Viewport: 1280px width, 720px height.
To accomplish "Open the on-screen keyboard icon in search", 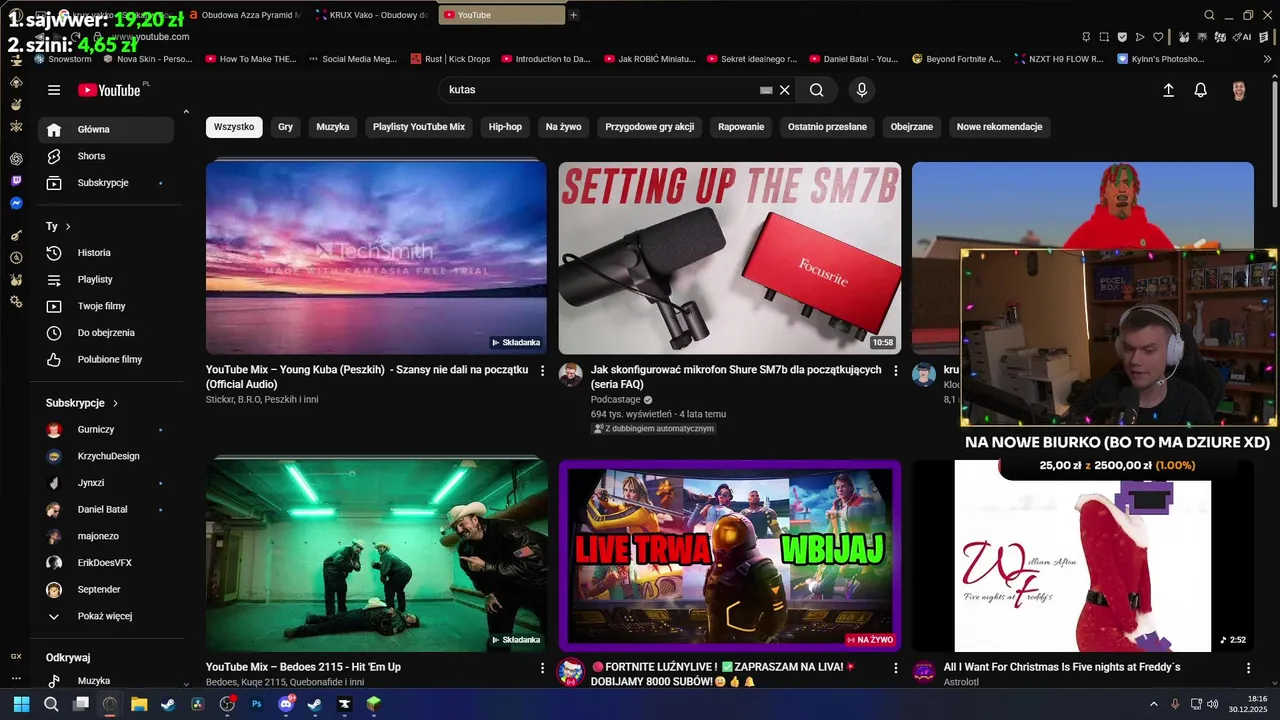I will (x=766, y=90).
